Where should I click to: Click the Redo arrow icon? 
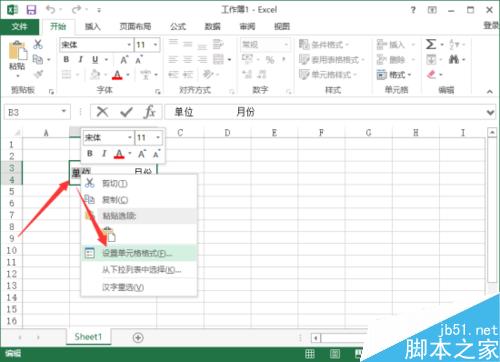coord(76,10)
